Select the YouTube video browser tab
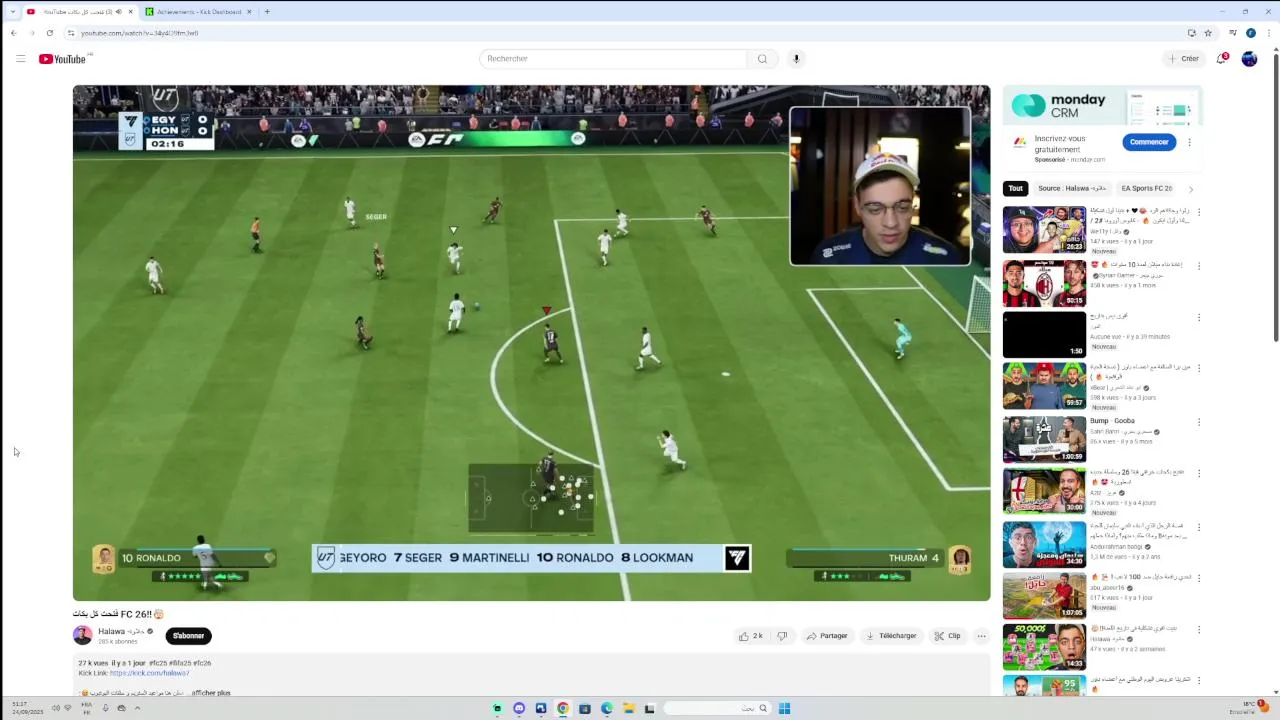This screenshot has height=720, width=1280. (80, 12)
